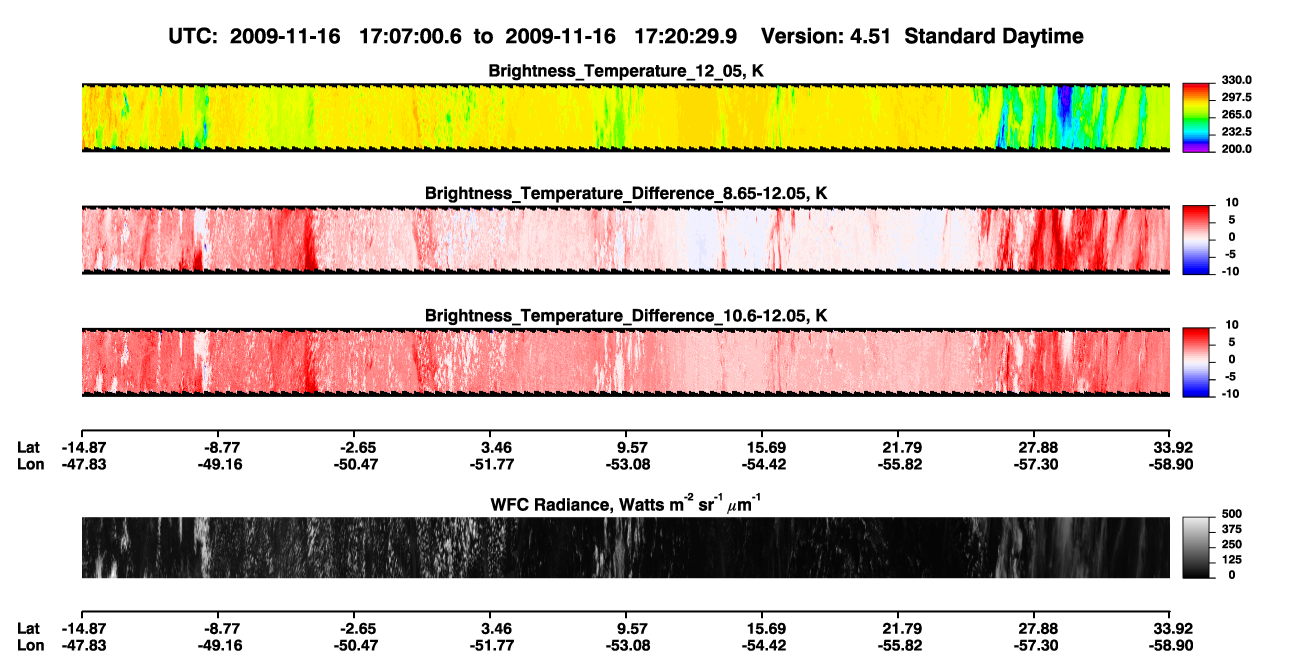
Task: Click the -10 tick on the 10.6-12.05 colorbar
Action: pyautogui.click(x=1231, y=394)
